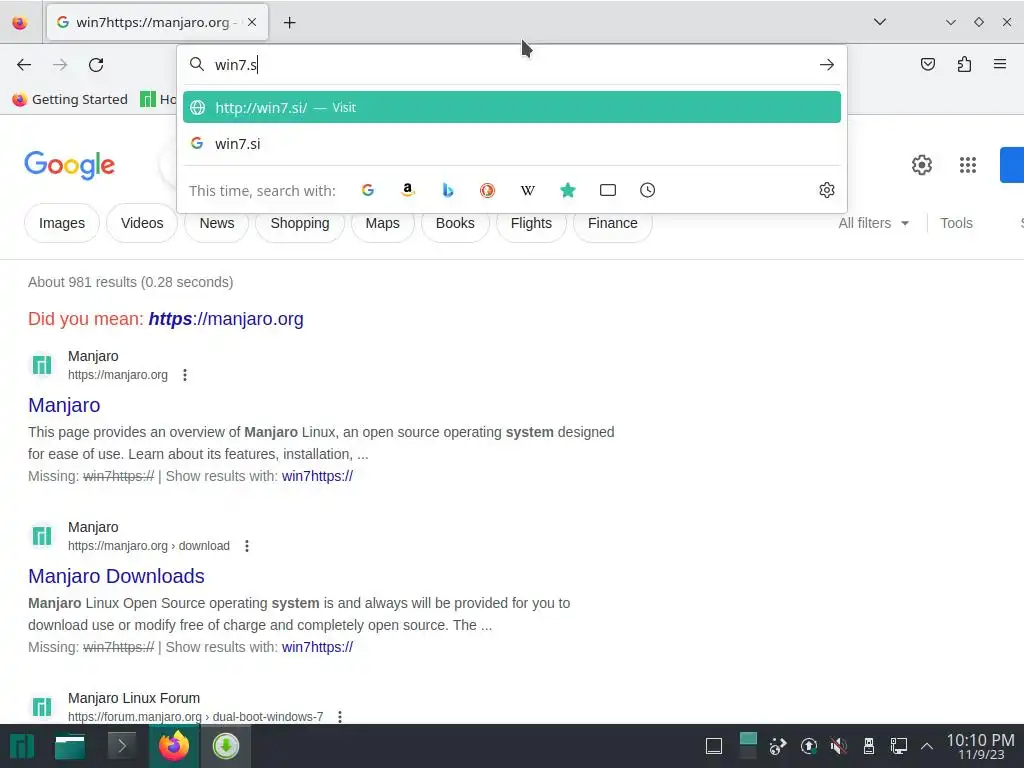Toggle muted volume tray icon
1024x768 pixels.
[839, 746]
